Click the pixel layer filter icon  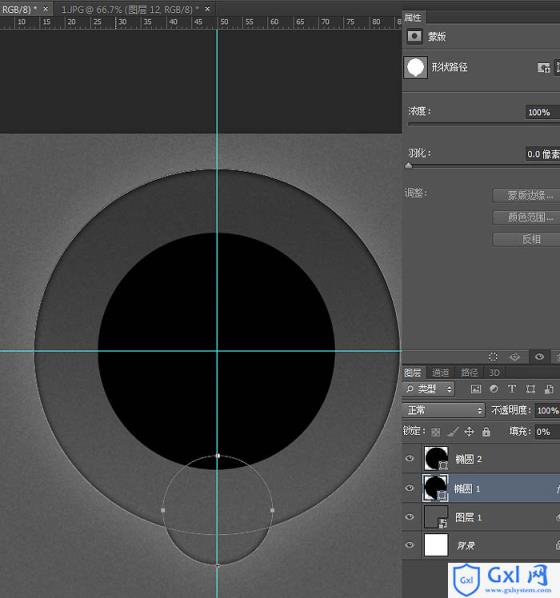click(476, 389)
